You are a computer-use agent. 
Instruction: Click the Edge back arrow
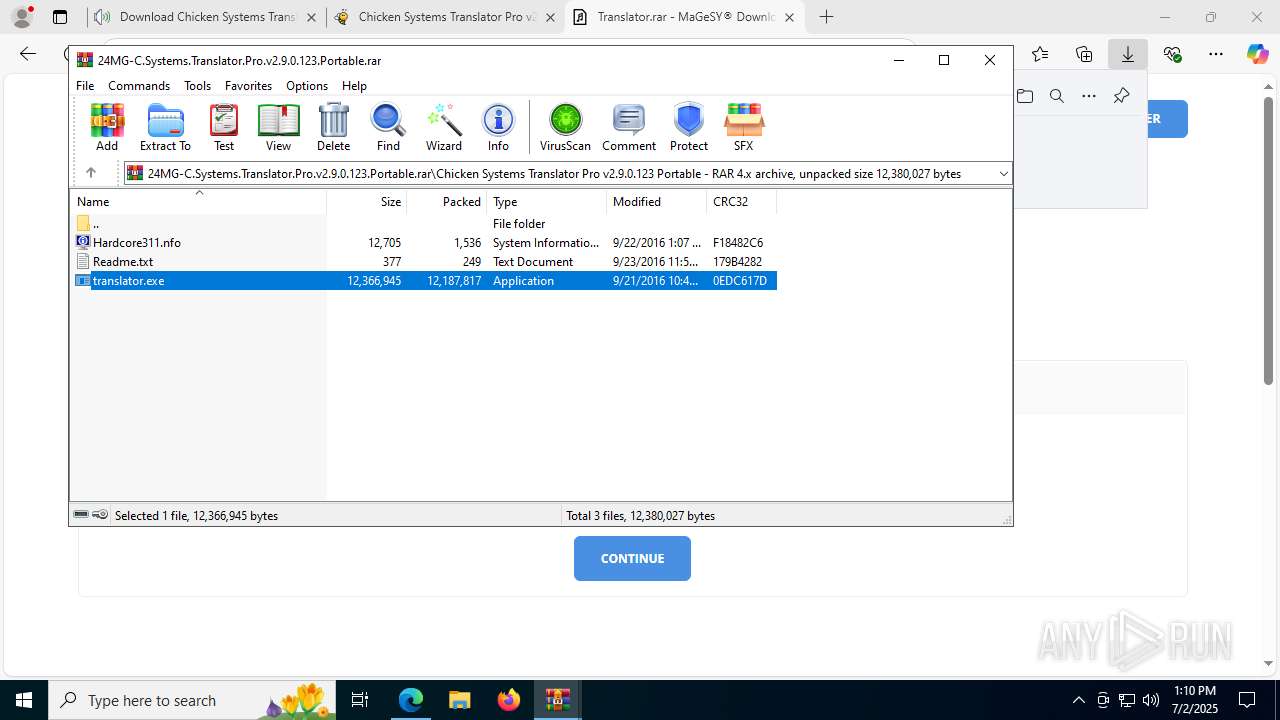pyautogui.click(x=28, y=54)
